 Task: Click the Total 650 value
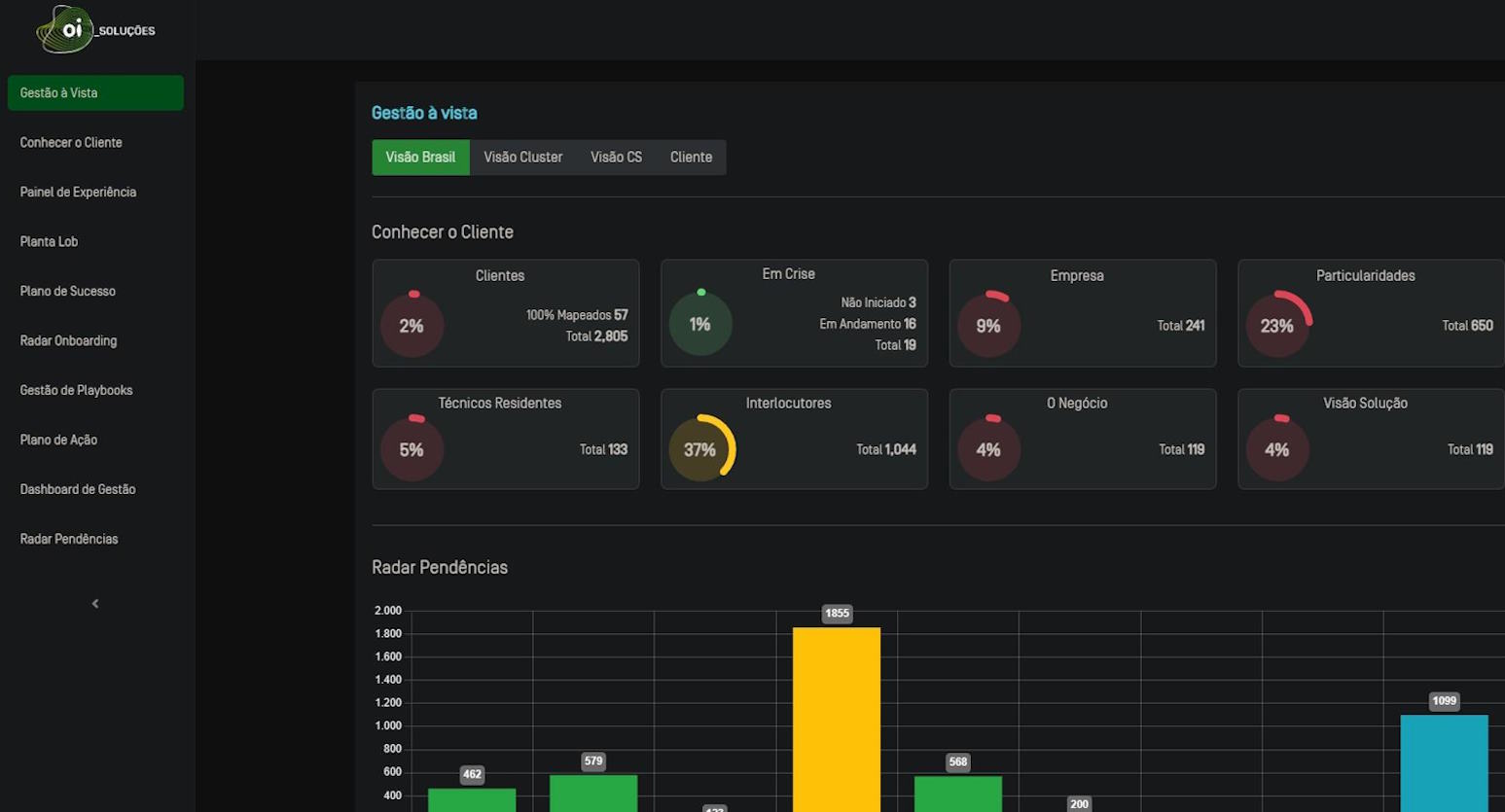pos(1468,326)
